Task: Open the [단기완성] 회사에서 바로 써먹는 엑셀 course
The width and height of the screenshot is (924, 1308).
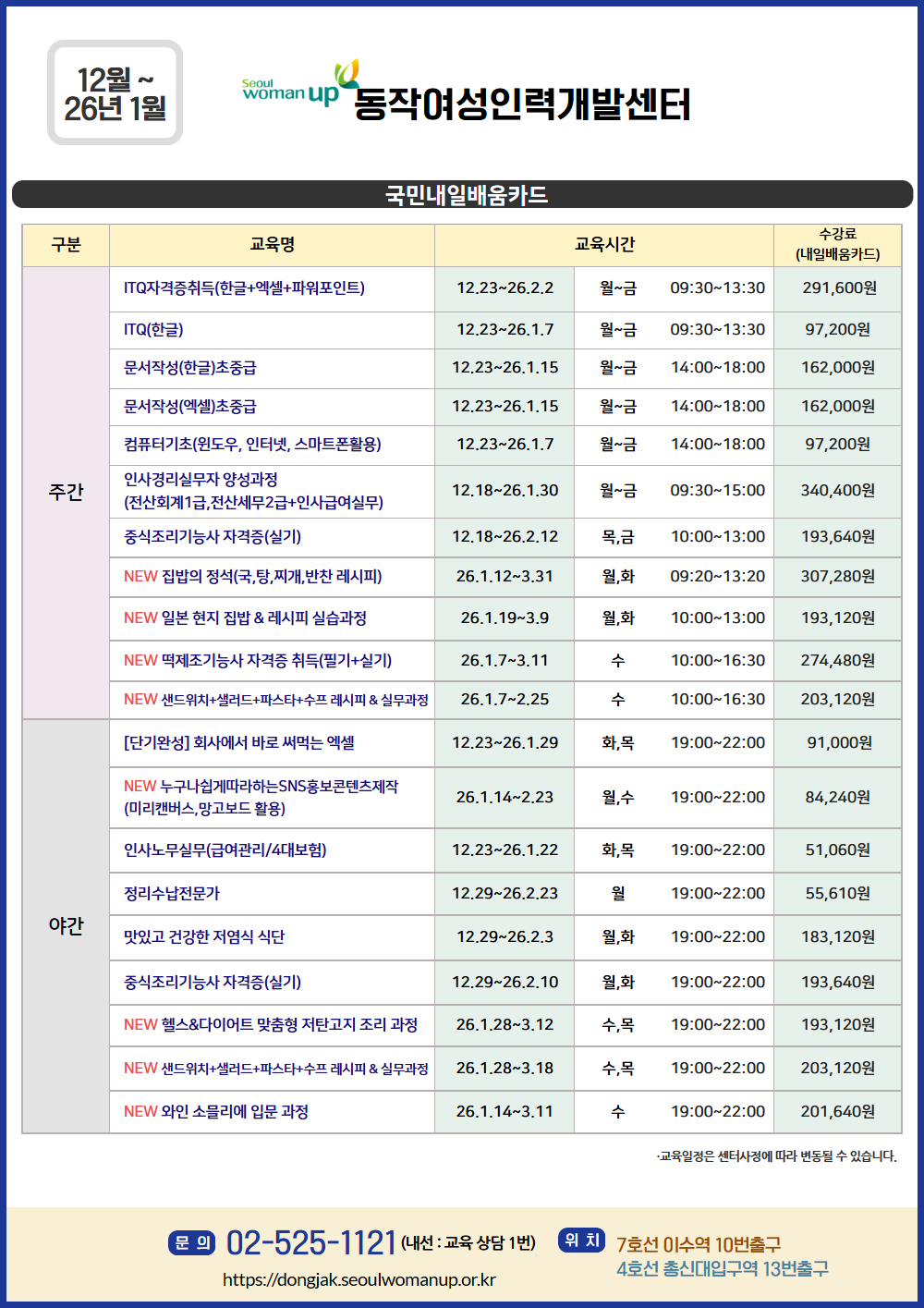Action: (239, 743)
